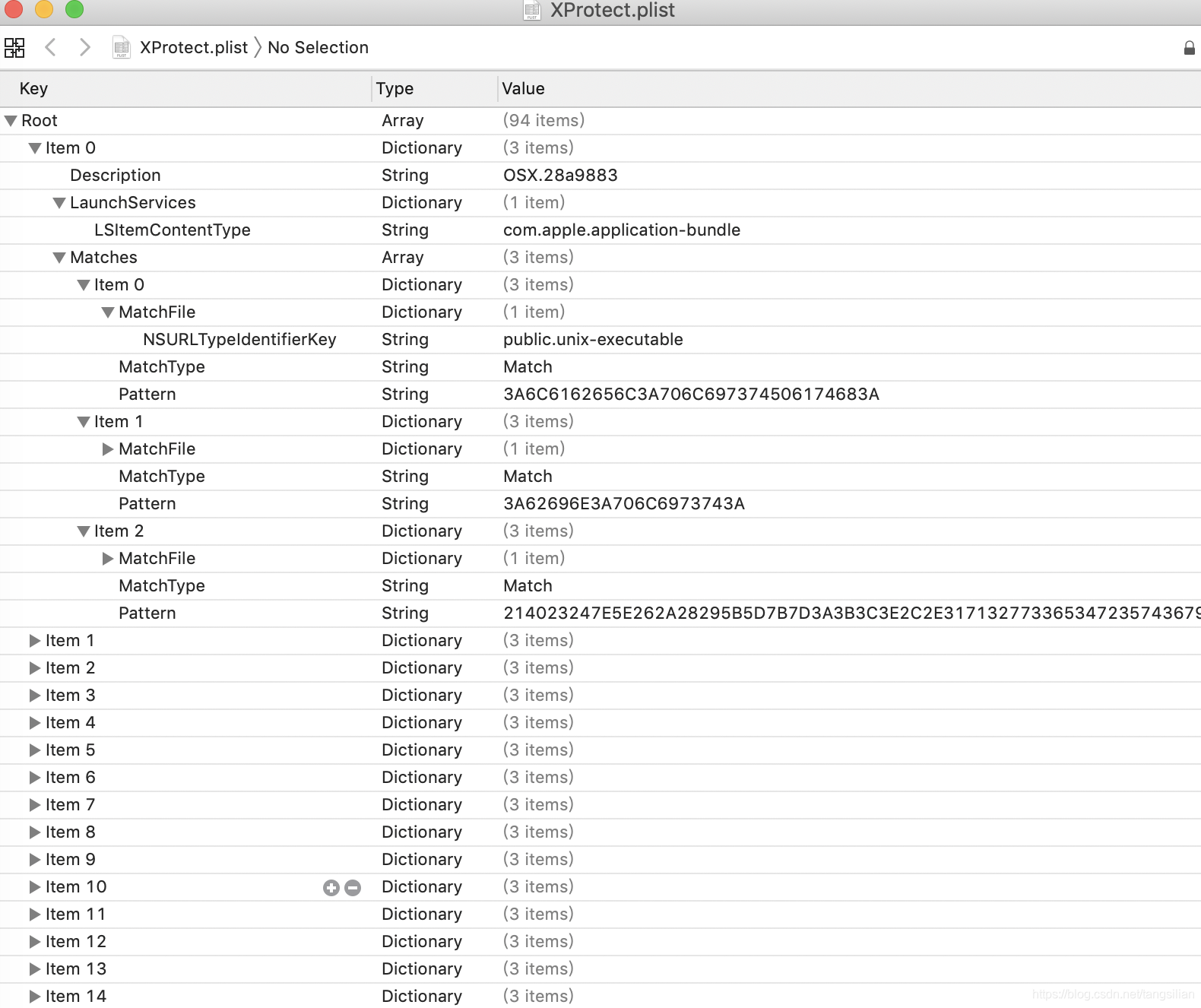Expand Item 8 dictionary
This screenshot has height=1008, width=1201.
(x=35, y=832)
